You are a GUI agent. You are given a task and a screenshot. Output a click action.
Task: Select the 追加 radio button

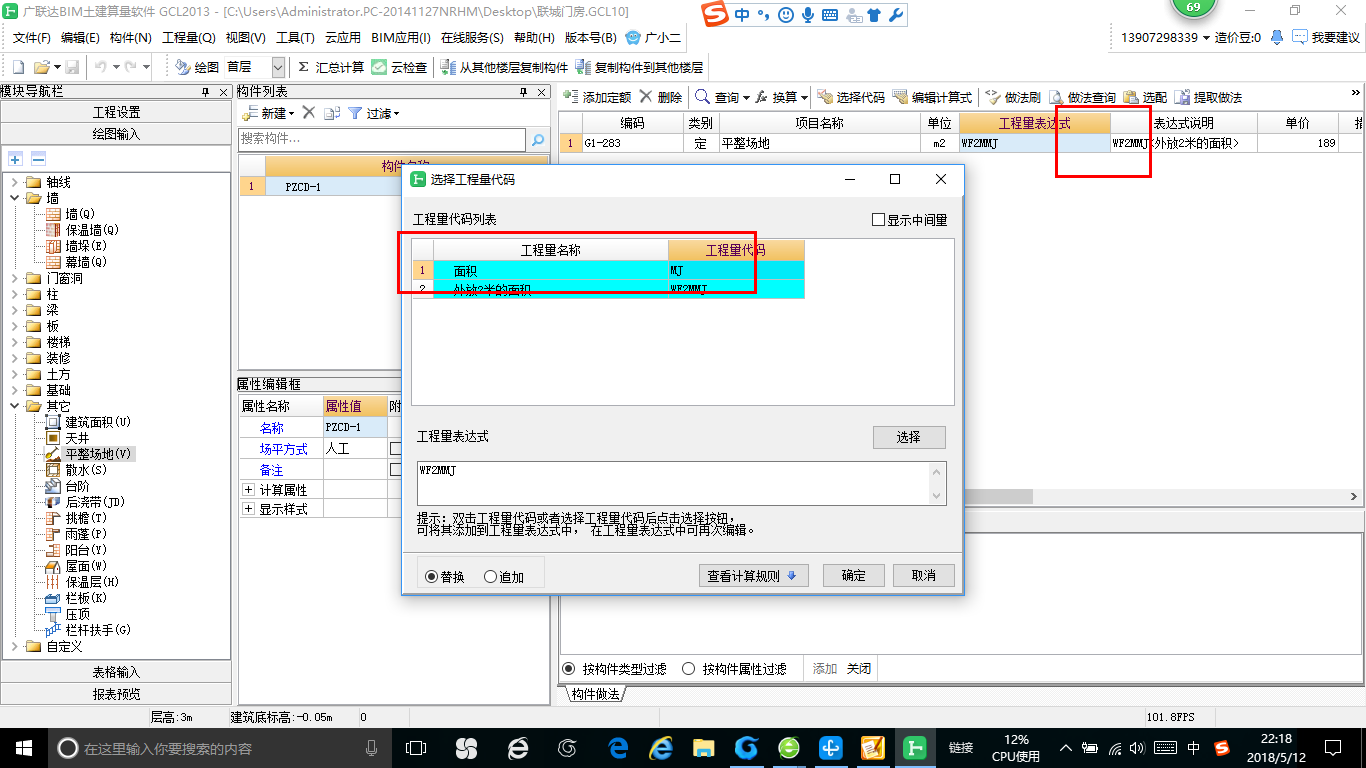click(490, 576)
